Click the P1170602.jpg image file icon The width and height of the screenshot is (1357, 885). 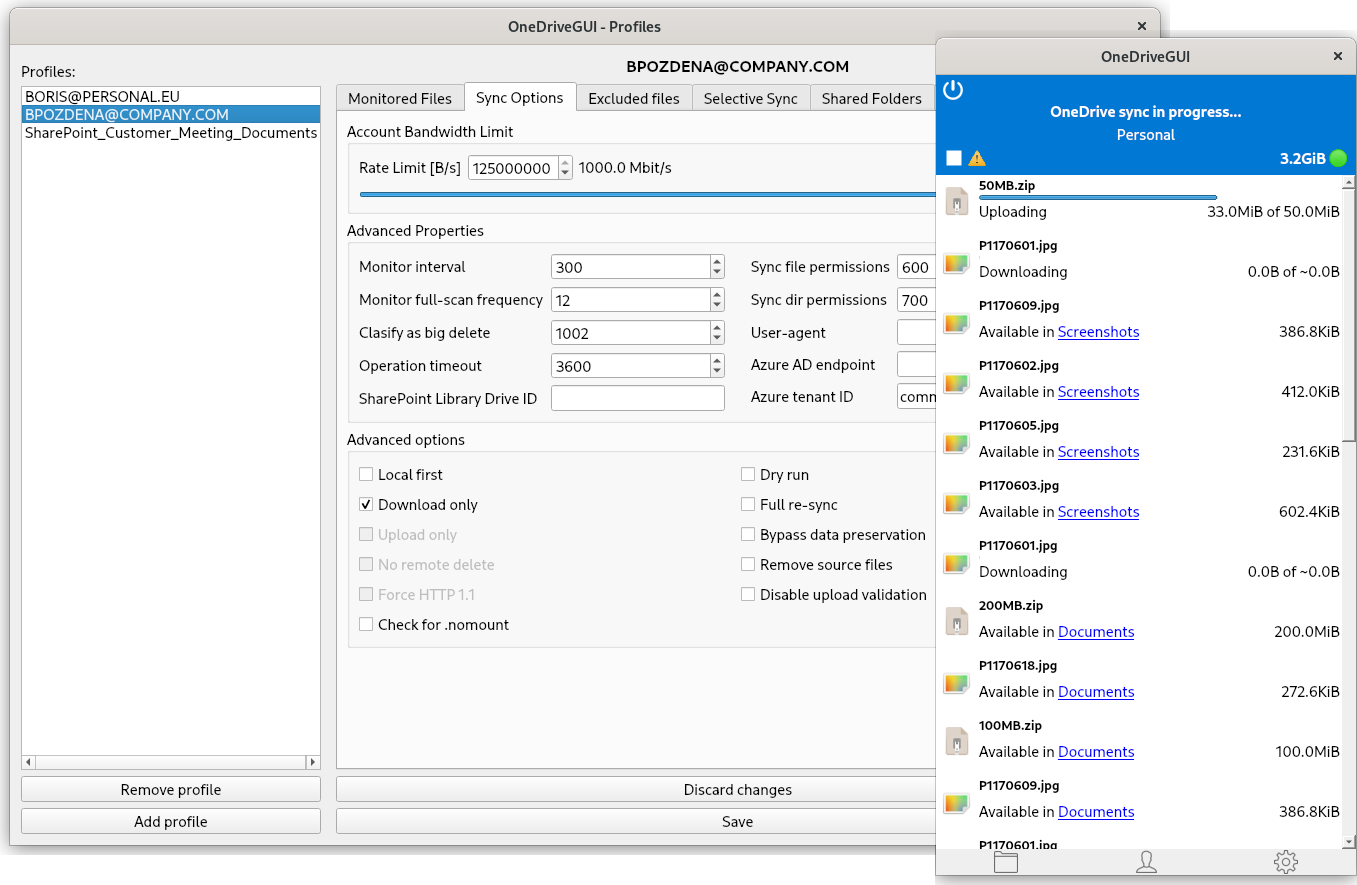click(958, 382)
